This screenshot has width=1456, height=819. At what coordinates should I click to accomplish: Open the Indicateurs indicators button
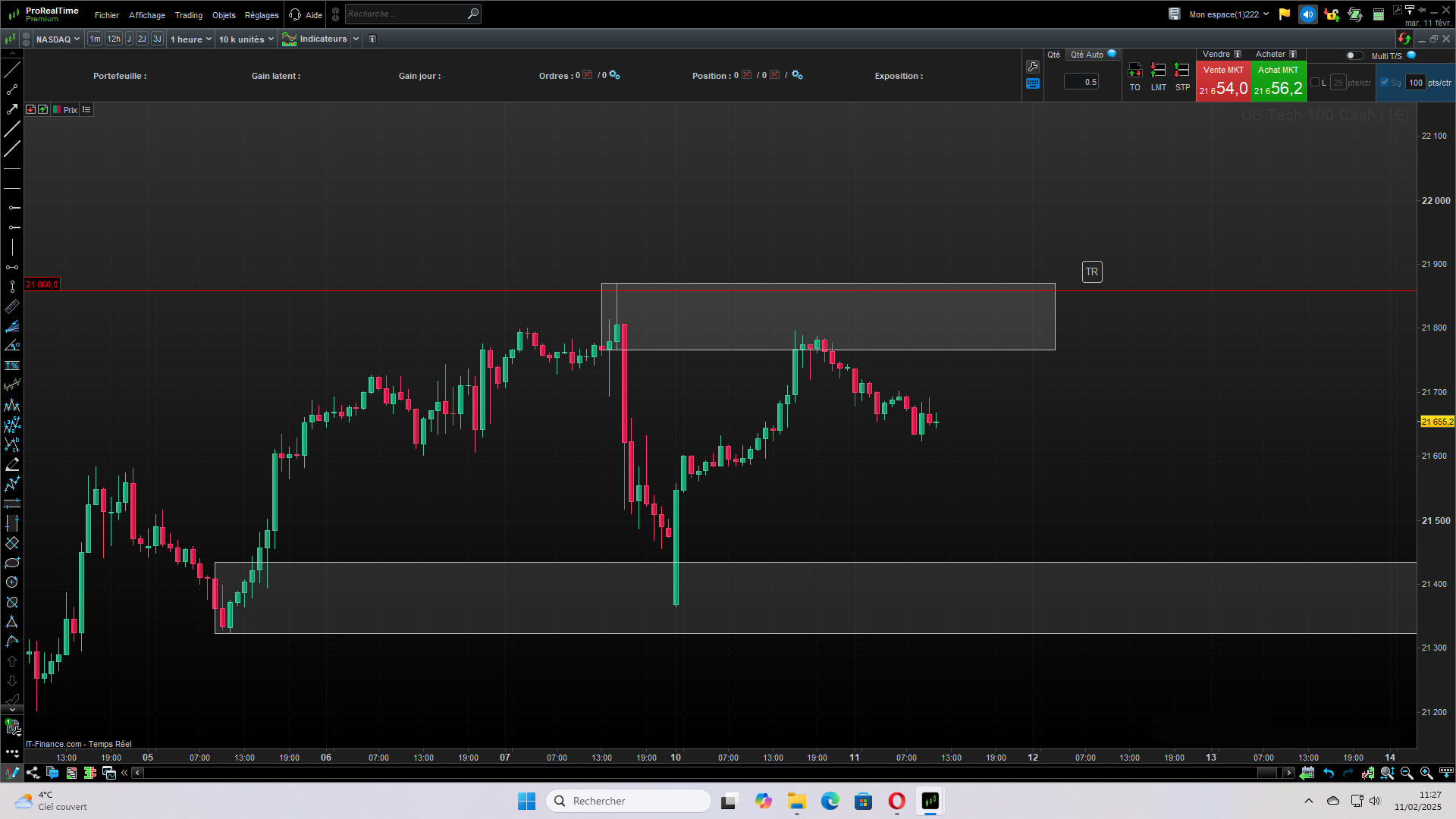click(315, 39)
